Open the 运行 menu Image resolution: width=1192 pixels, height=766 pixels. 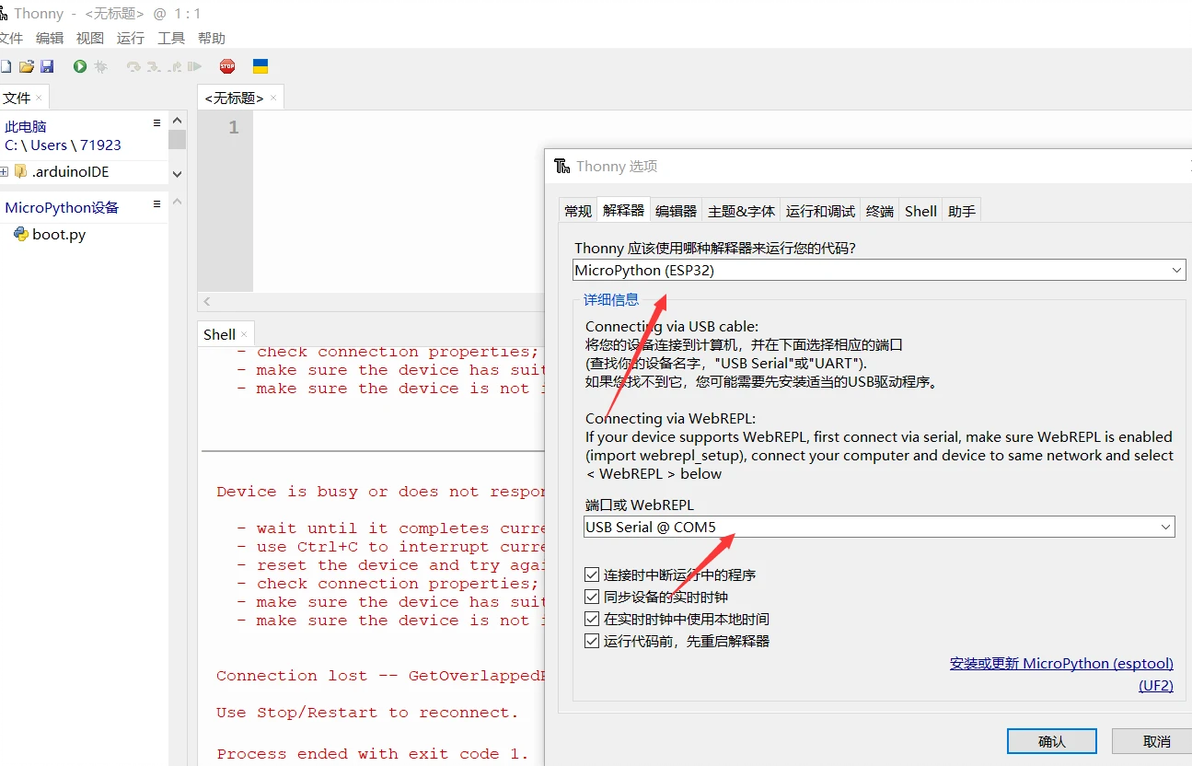[x=130, y=38]
